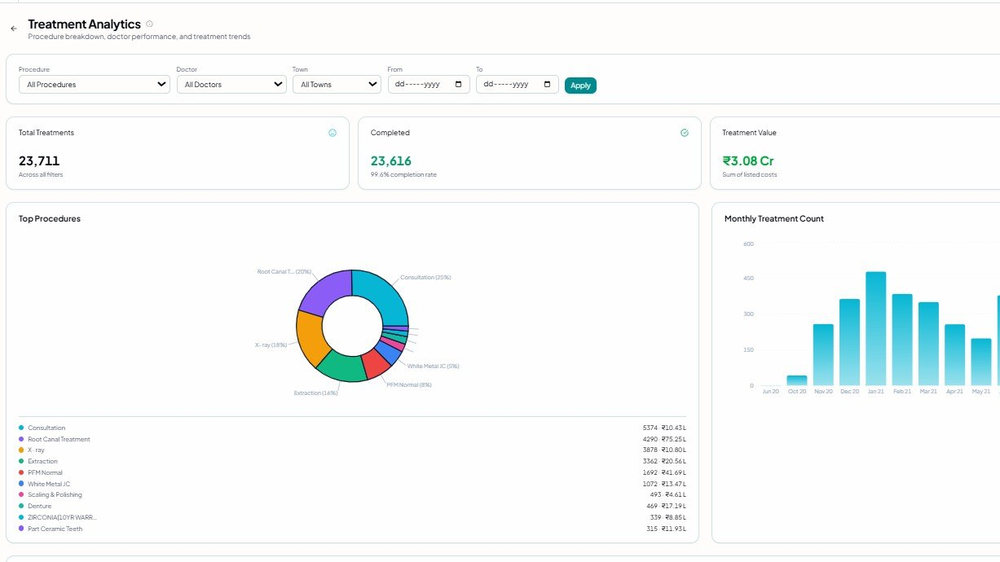Click the Apply filter button
1000x562 pixels.
(580, 85)
